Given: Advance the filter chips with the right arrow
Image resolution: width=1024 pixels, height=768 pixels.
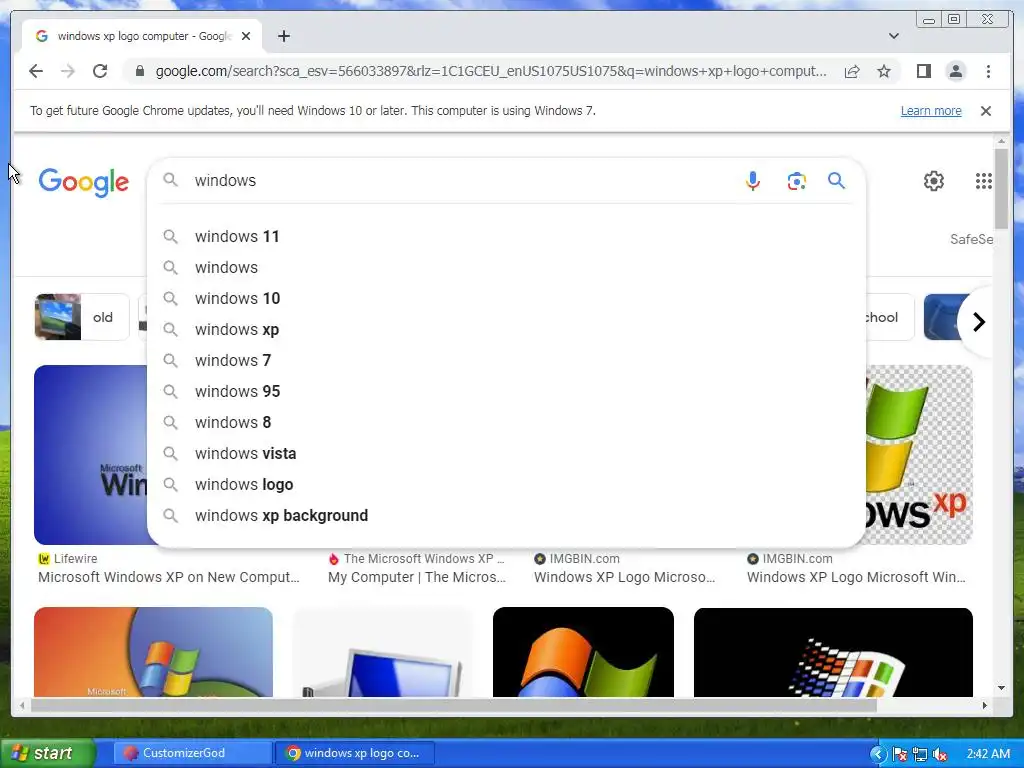Looking at the screenshot, I should [978, 321].
